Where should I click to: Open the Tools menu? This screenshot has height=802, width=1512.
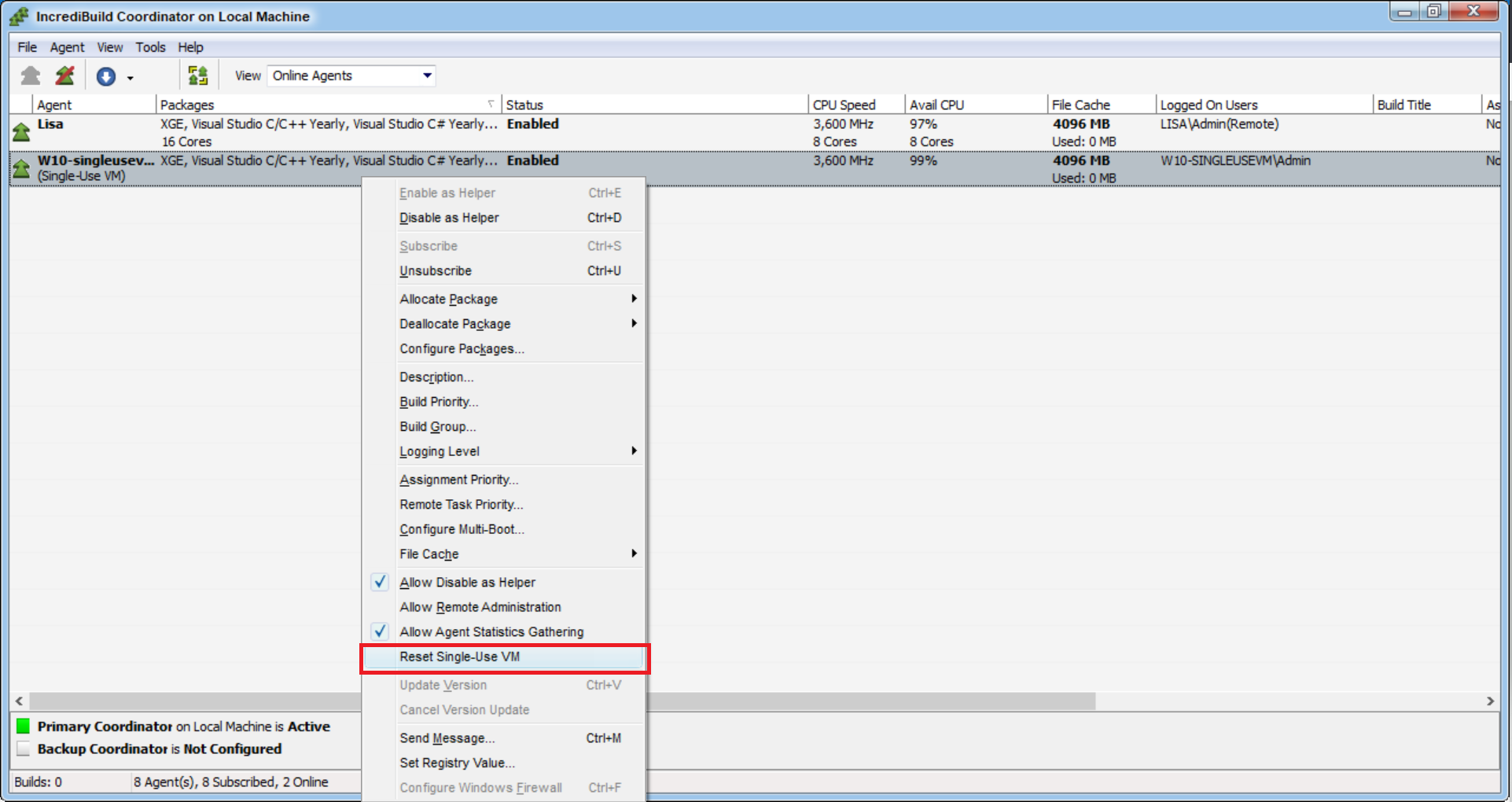pos(150,47)
